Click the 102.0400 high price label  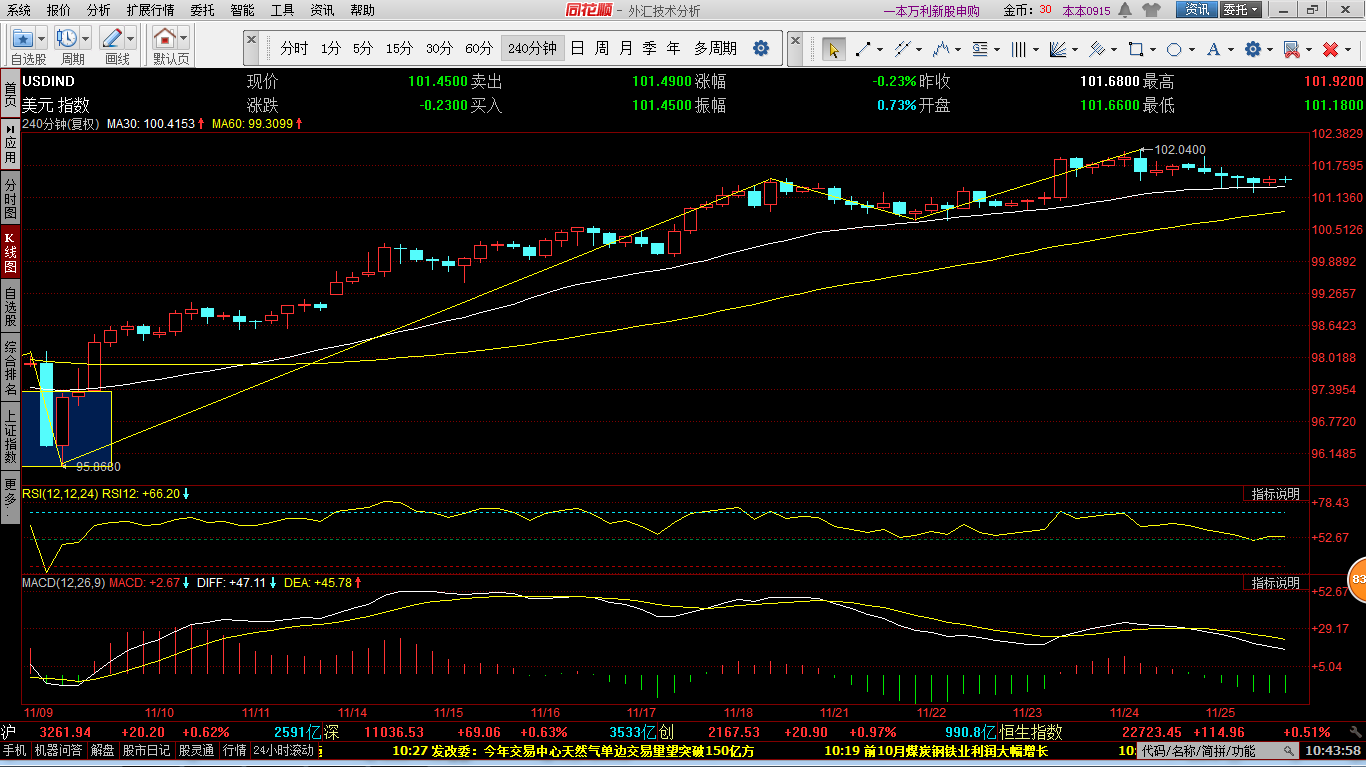(1180, 149)
